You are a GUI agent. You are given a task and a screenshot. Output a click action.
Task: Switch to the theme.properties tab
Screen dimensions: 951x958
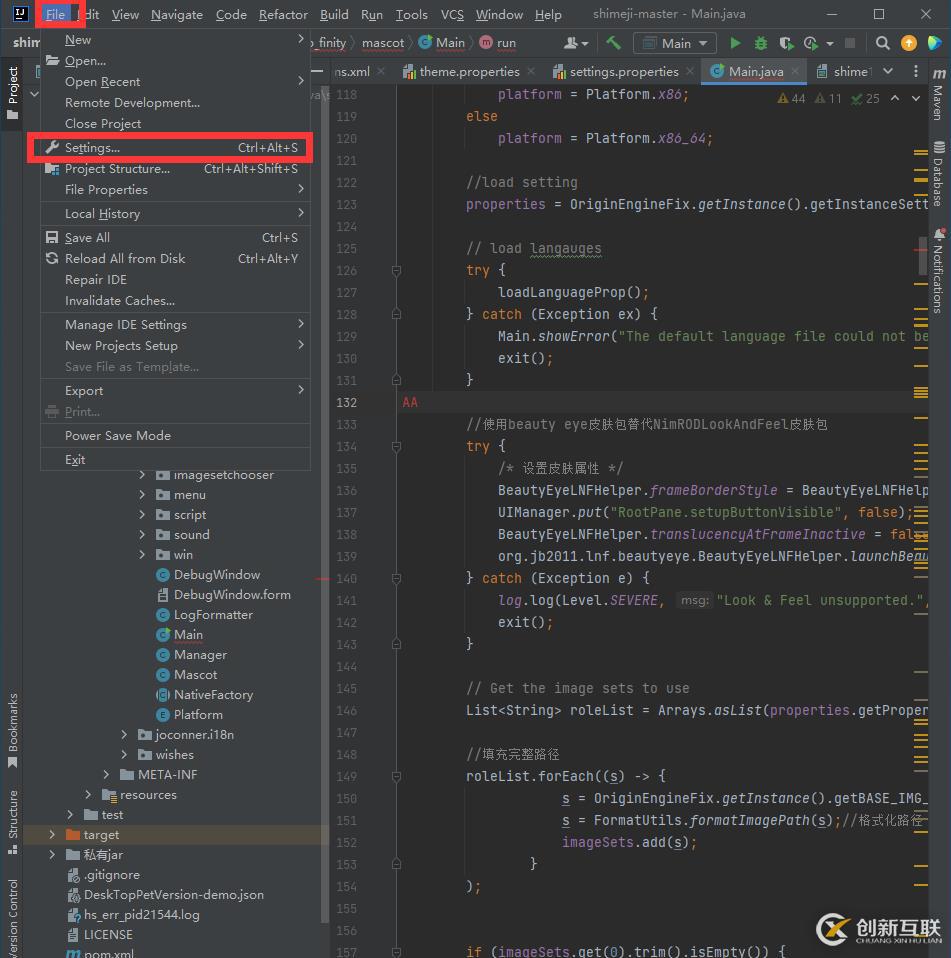coord(469,72)
